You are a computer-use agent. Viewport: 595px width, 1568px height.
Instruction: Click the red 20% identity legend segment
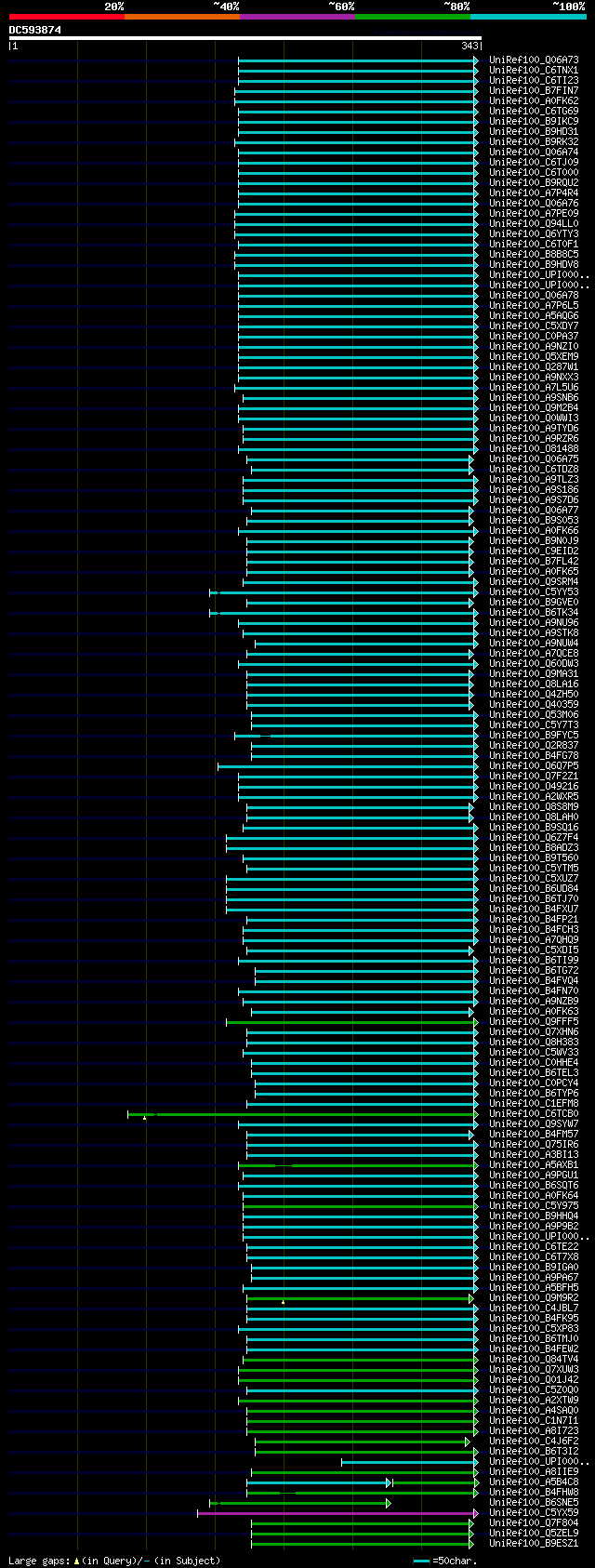[x=67, y=16]
